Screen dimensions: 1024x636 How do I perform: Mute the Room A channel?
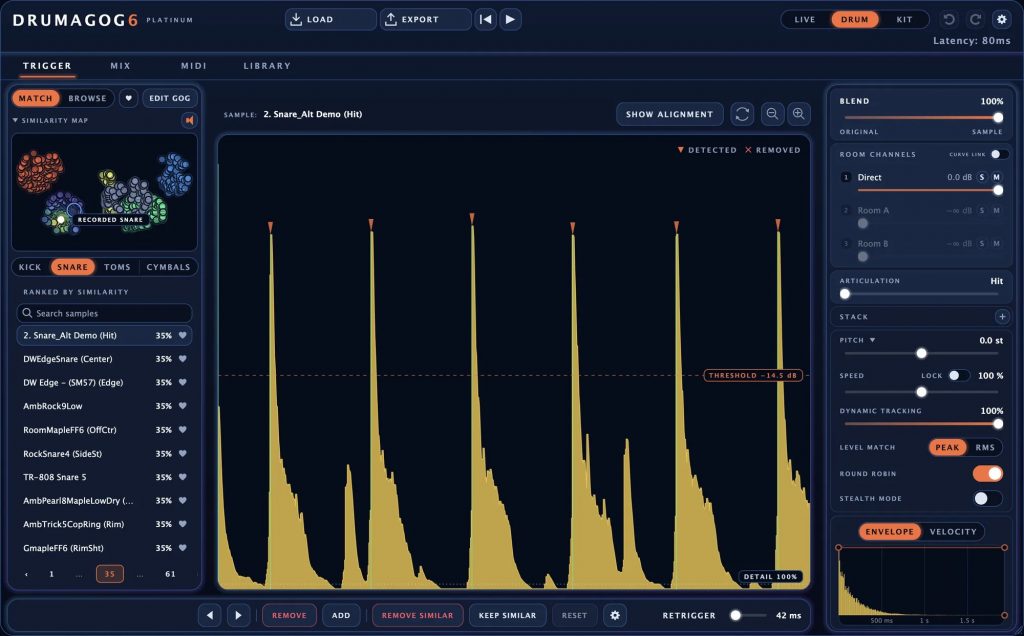997,210
